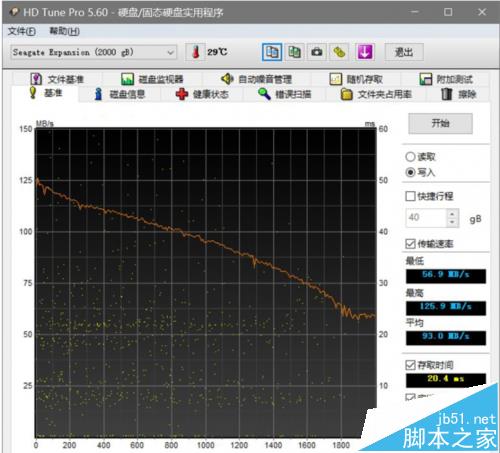
Task: Click the temperature thermometer icon
Action: tap(196, 52)
